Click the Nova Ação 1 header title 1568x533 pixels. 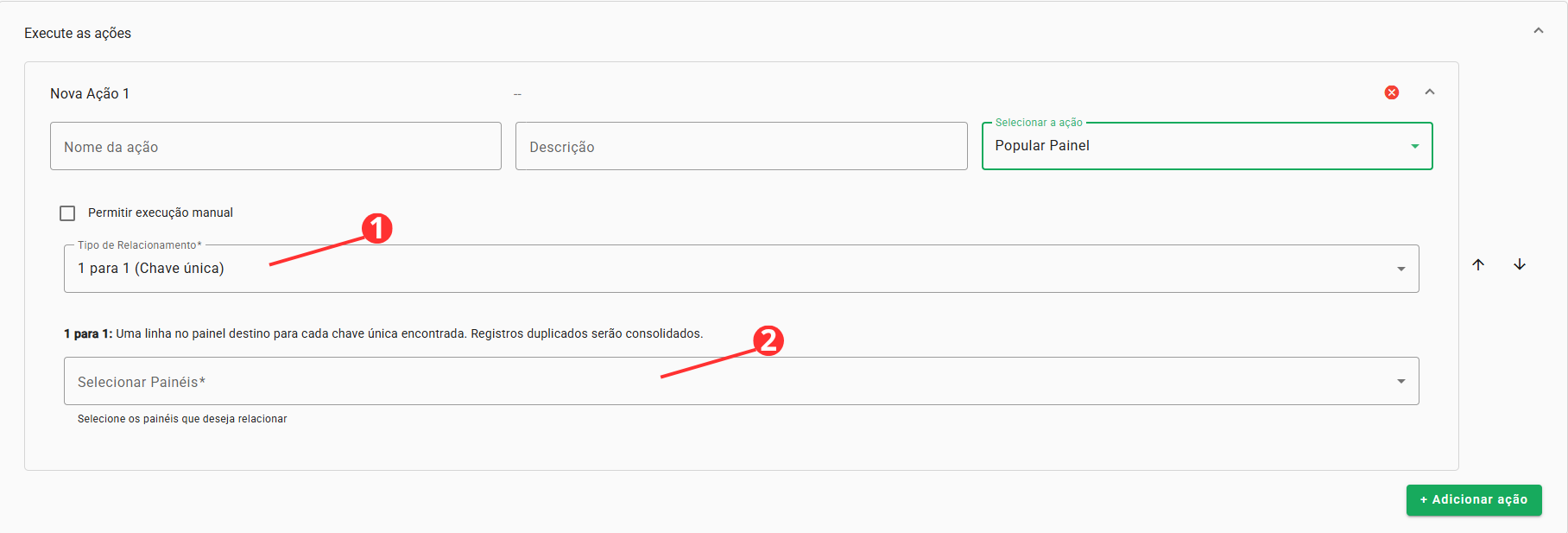tap(90, 93)
